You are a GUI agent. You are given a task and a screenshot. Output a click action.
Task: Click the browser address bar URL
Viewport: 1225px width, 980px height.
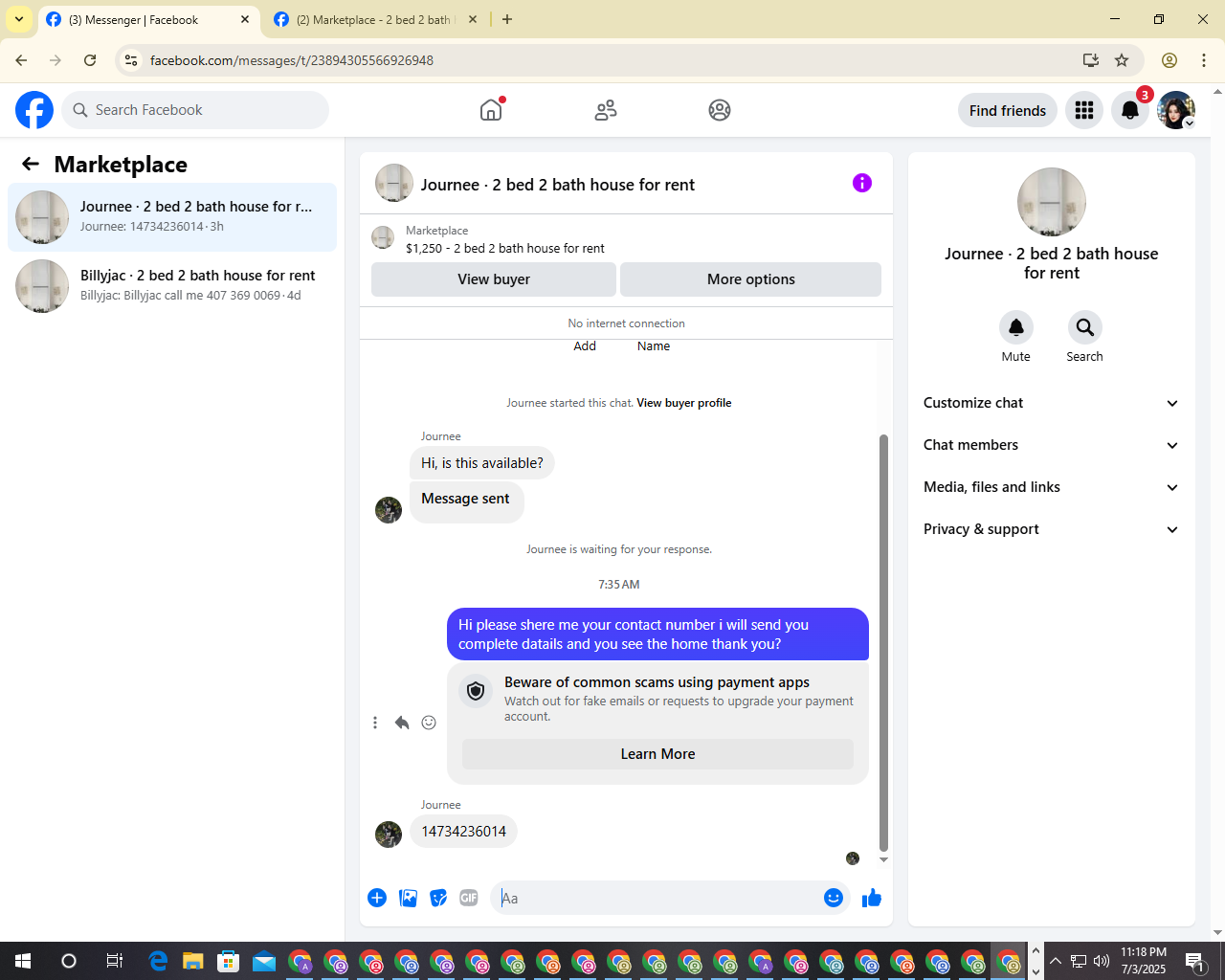pyautogui.click(x=292, y=60)
